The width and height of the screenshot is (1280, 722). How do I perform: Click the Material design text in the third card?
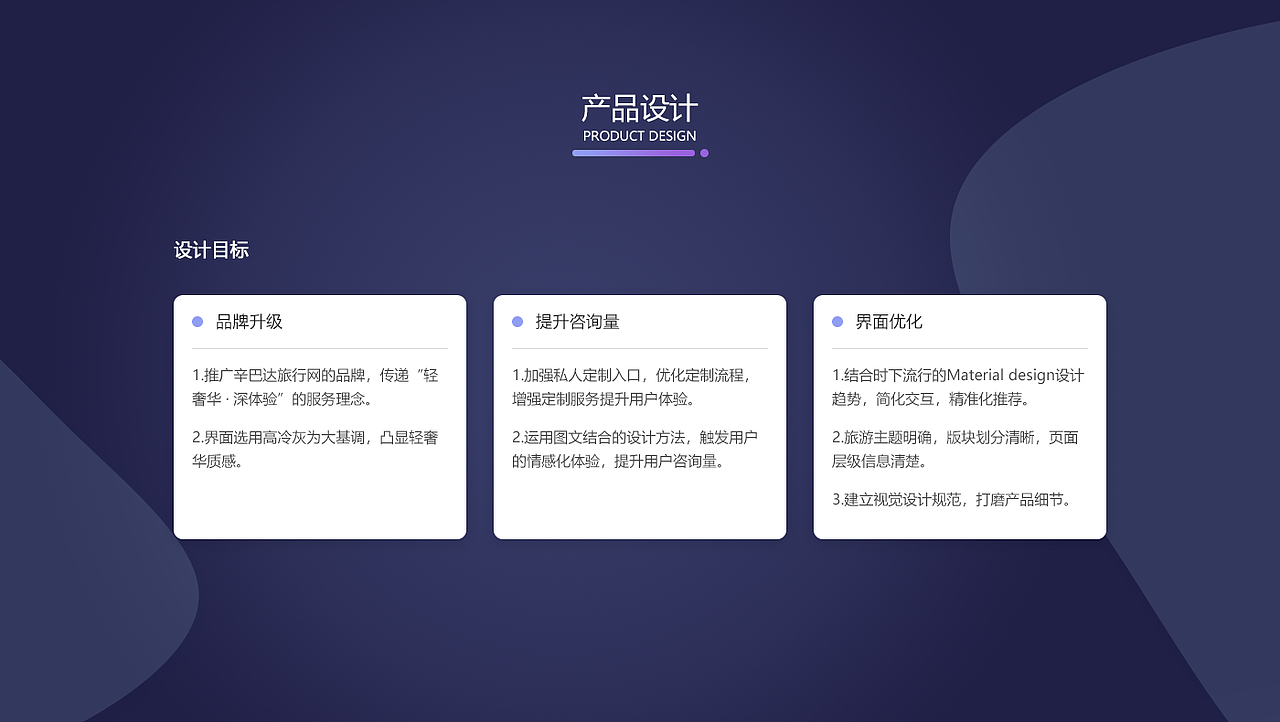(x=1003, y=375)
